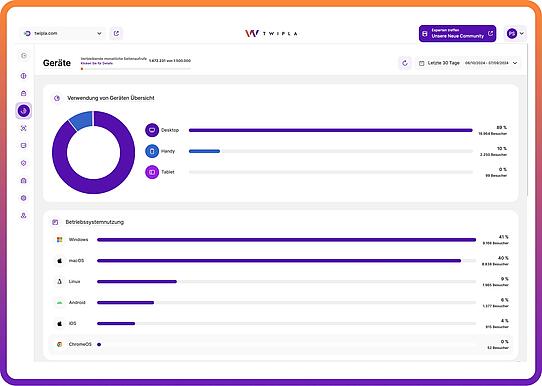
Task: Collapse the sidebar with the top arrow icon
Action: coord(24,56)
